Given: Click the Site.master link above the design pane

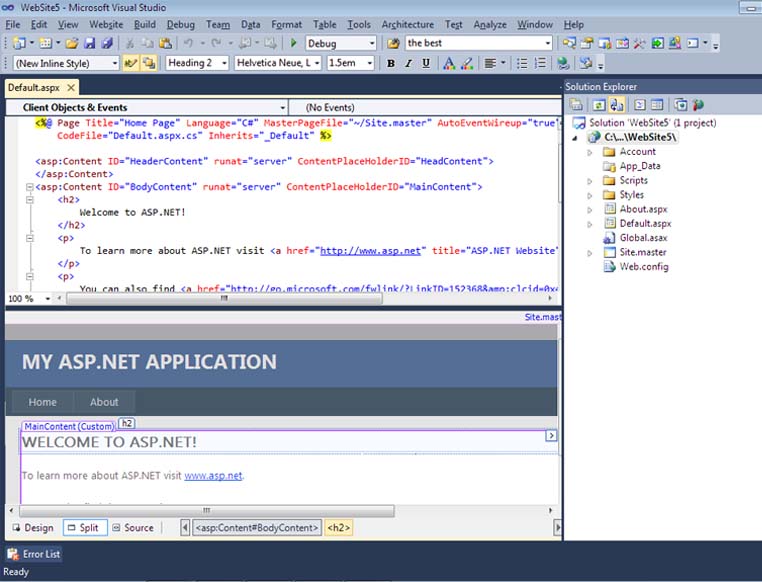Looking at the screenshot, I should point(542,317).
